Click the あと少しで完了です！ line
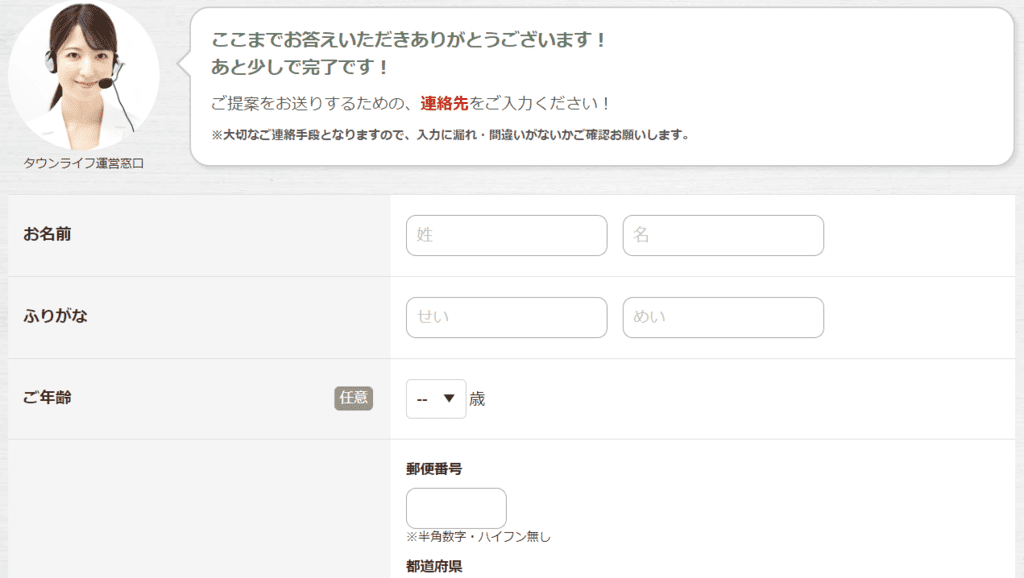Image resolution: width=1024 pixels, height=578 pixels. coord(300,68)
